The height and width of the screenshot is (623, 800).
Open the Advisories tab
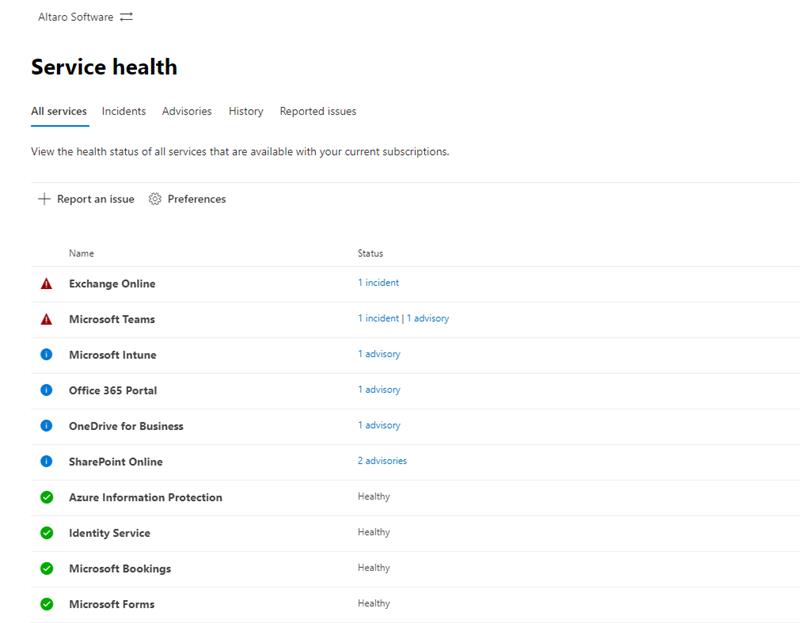(x=187, y=111)
